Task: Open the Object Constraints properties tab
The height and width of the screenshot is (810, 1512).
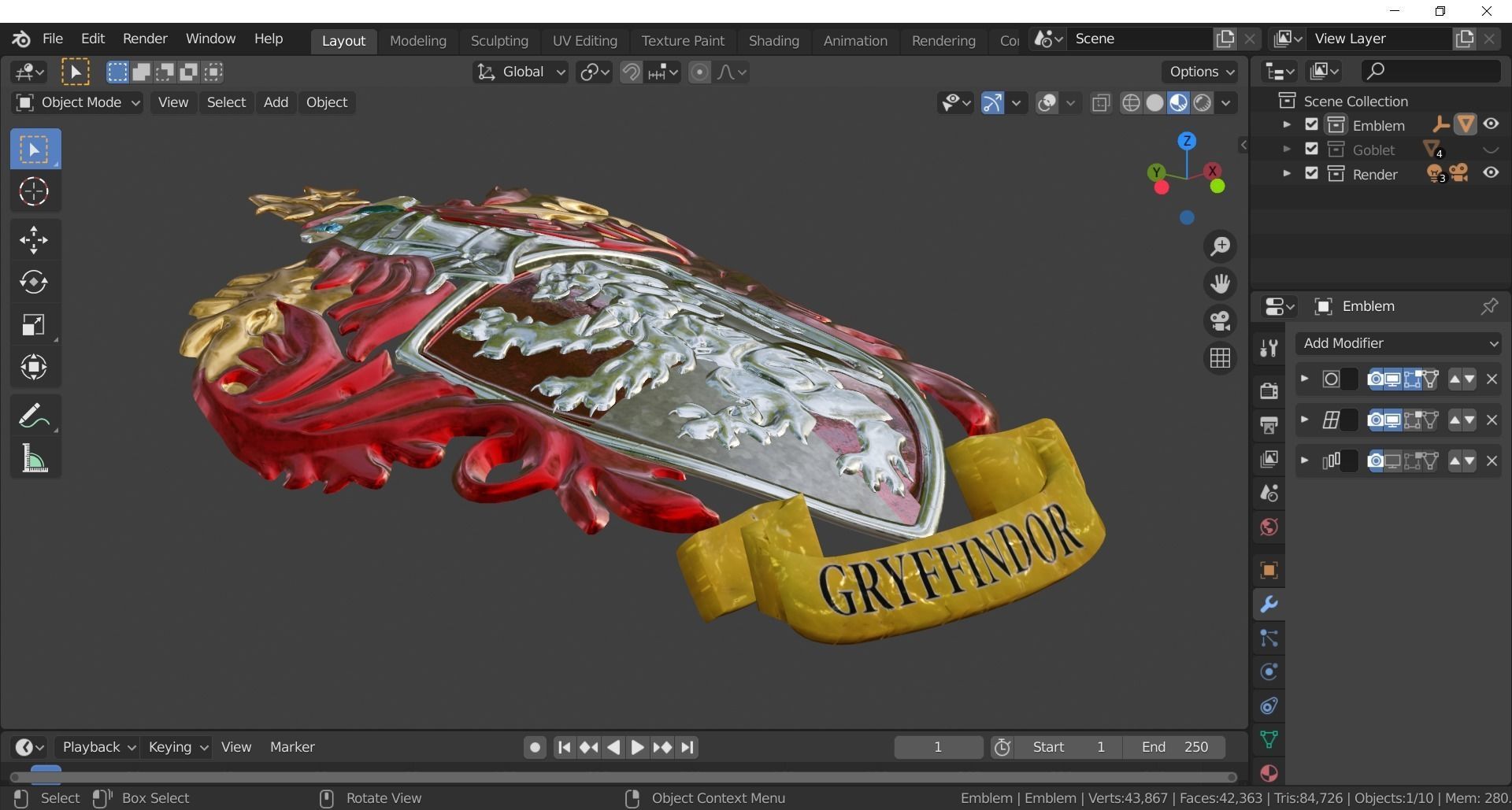Action: pos(1269,706)
